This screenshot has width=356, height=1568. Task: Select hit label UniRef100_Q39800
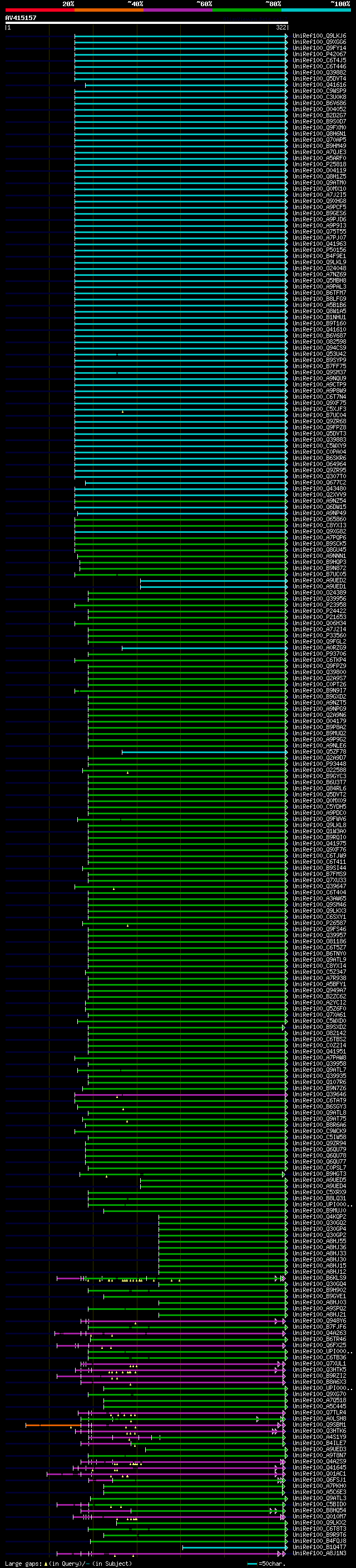click(x=319, y=672)
